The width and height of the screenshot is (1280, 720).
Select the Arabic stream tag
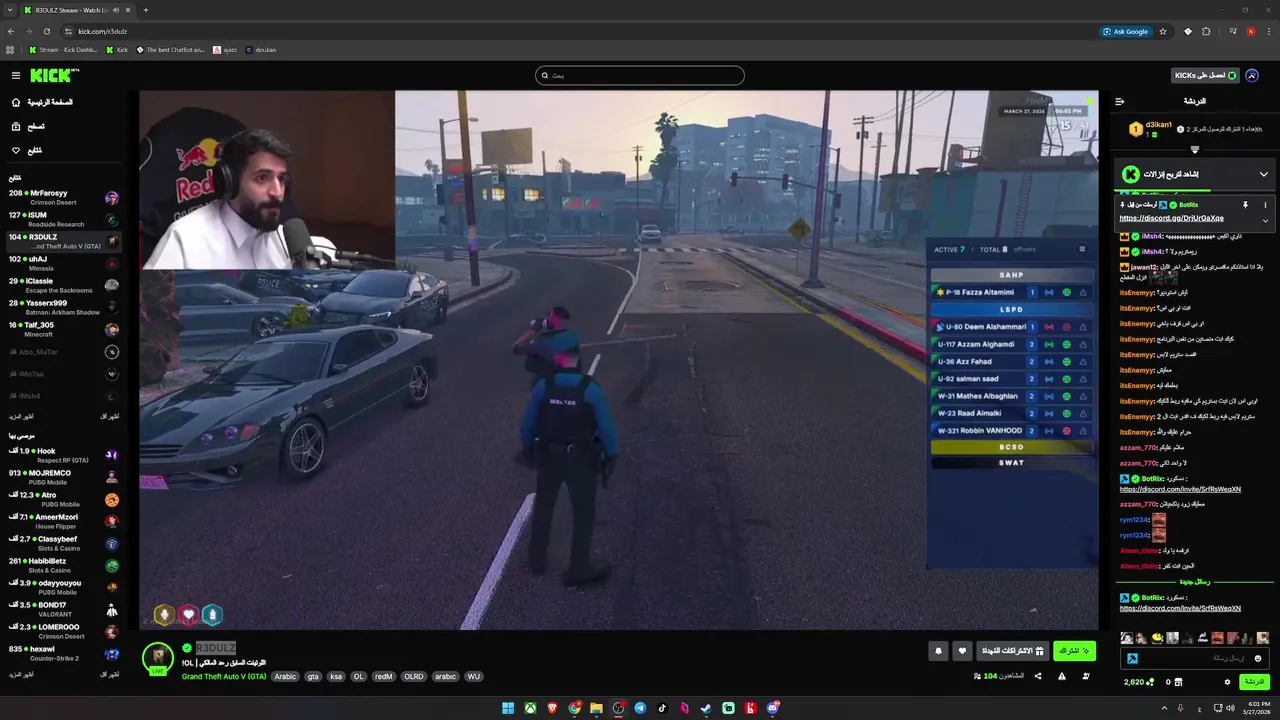pos(286,676)
